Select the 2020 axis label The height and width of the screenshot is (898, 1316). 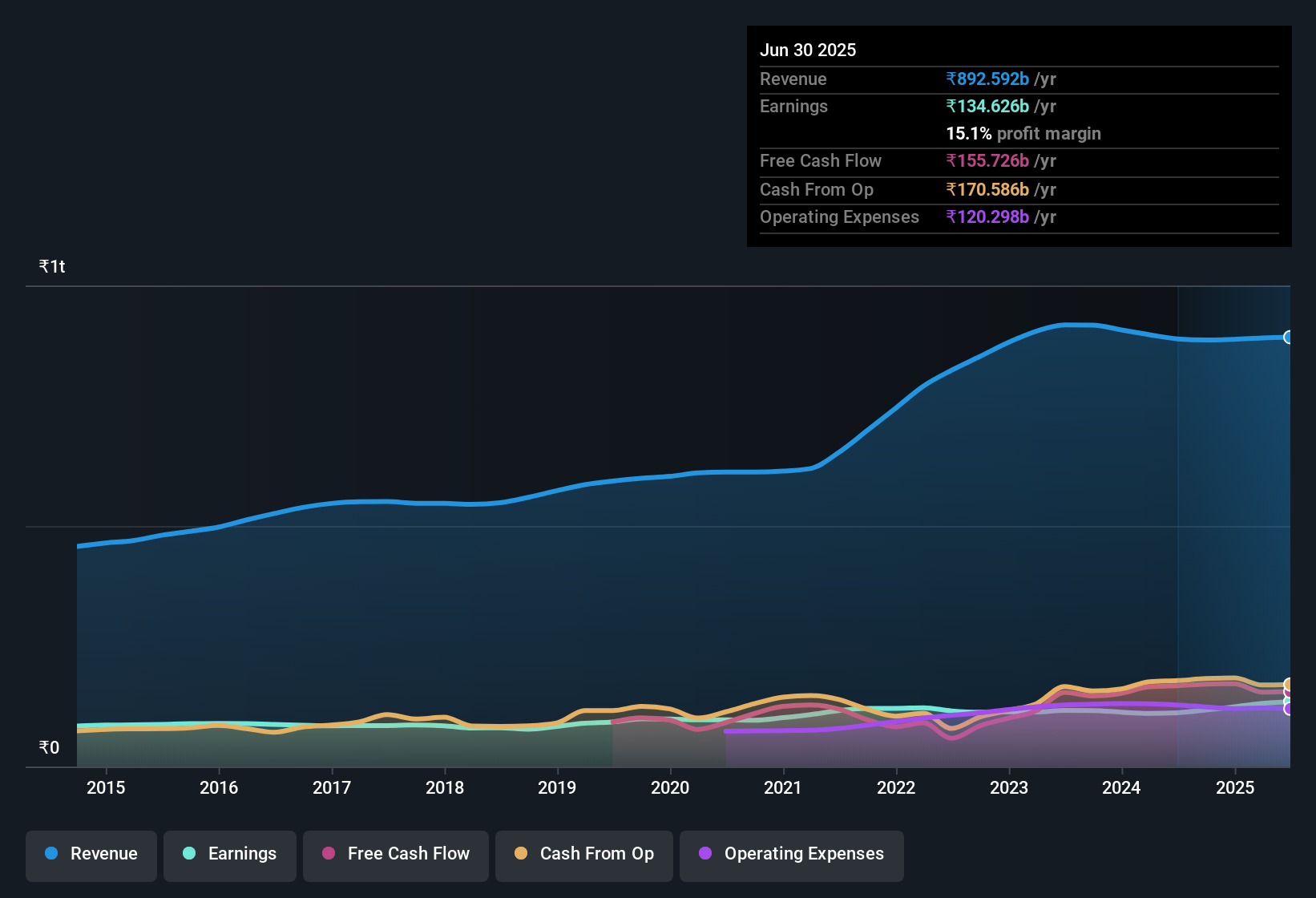click(x=671, y=787)
